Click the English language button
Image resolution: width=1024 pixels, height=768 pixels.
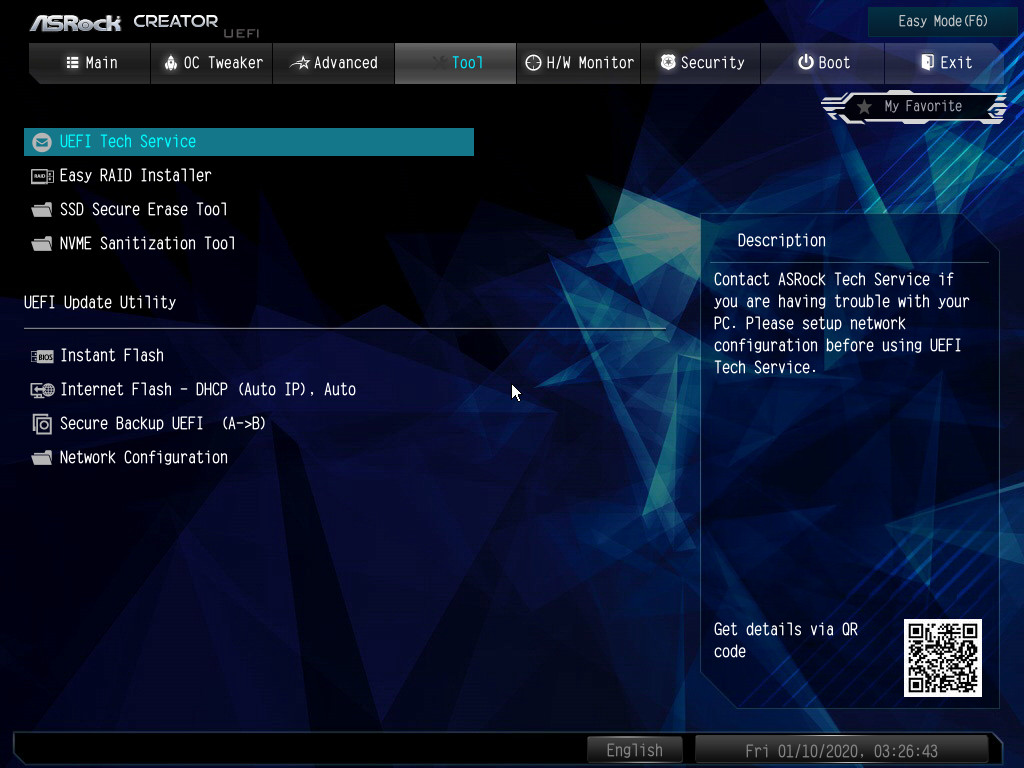pyautogui.click(x=635, y=750)
